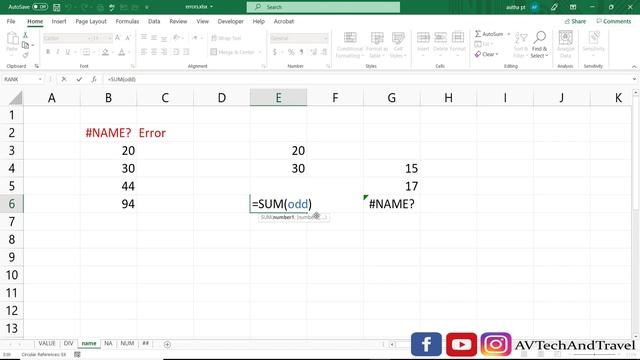Select cell G6 showing #NAME?
This screenshot has width=640, height=360.
(391, 204)
